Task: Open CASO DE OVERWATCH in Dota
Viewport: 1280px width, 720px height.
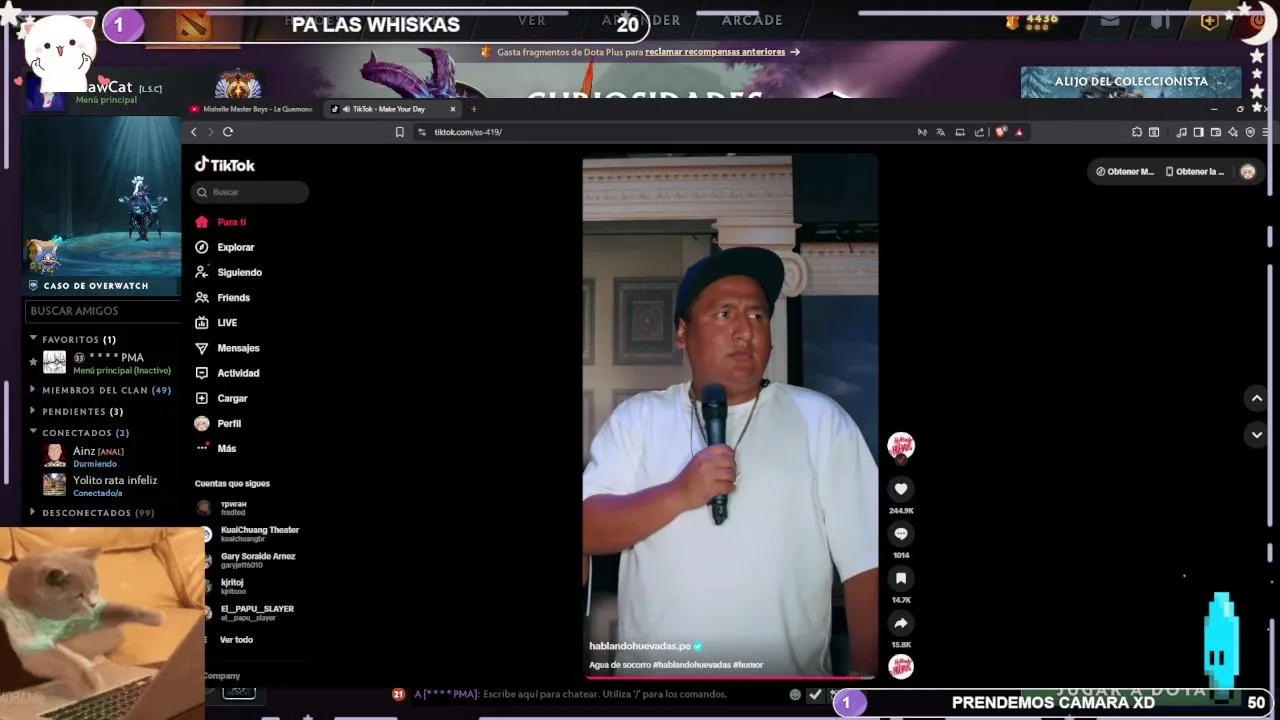Action: pos(96,286)
